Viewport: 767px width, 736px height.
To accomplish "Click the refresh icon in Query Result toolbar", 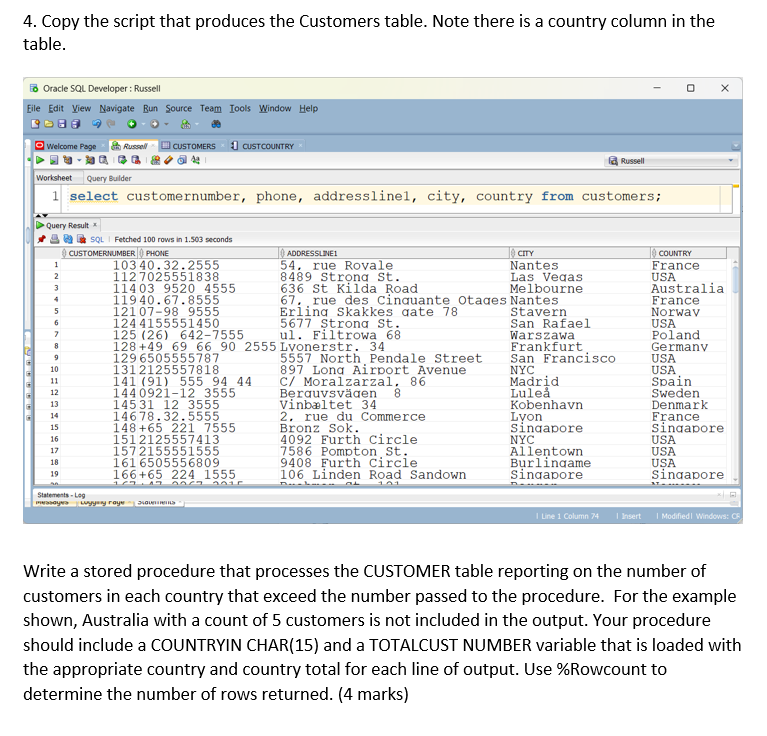I will [x=68, y=239].
